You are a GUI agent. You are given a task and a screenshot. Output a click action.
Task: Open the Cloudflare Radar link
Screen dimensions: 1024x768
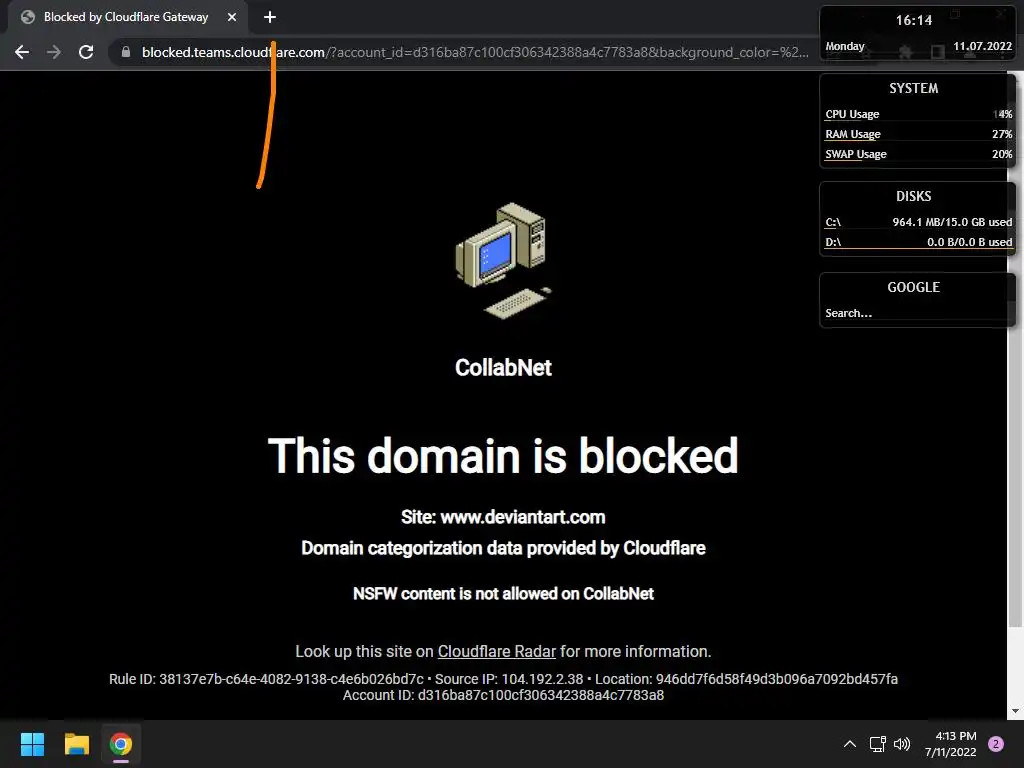[496, 652]
